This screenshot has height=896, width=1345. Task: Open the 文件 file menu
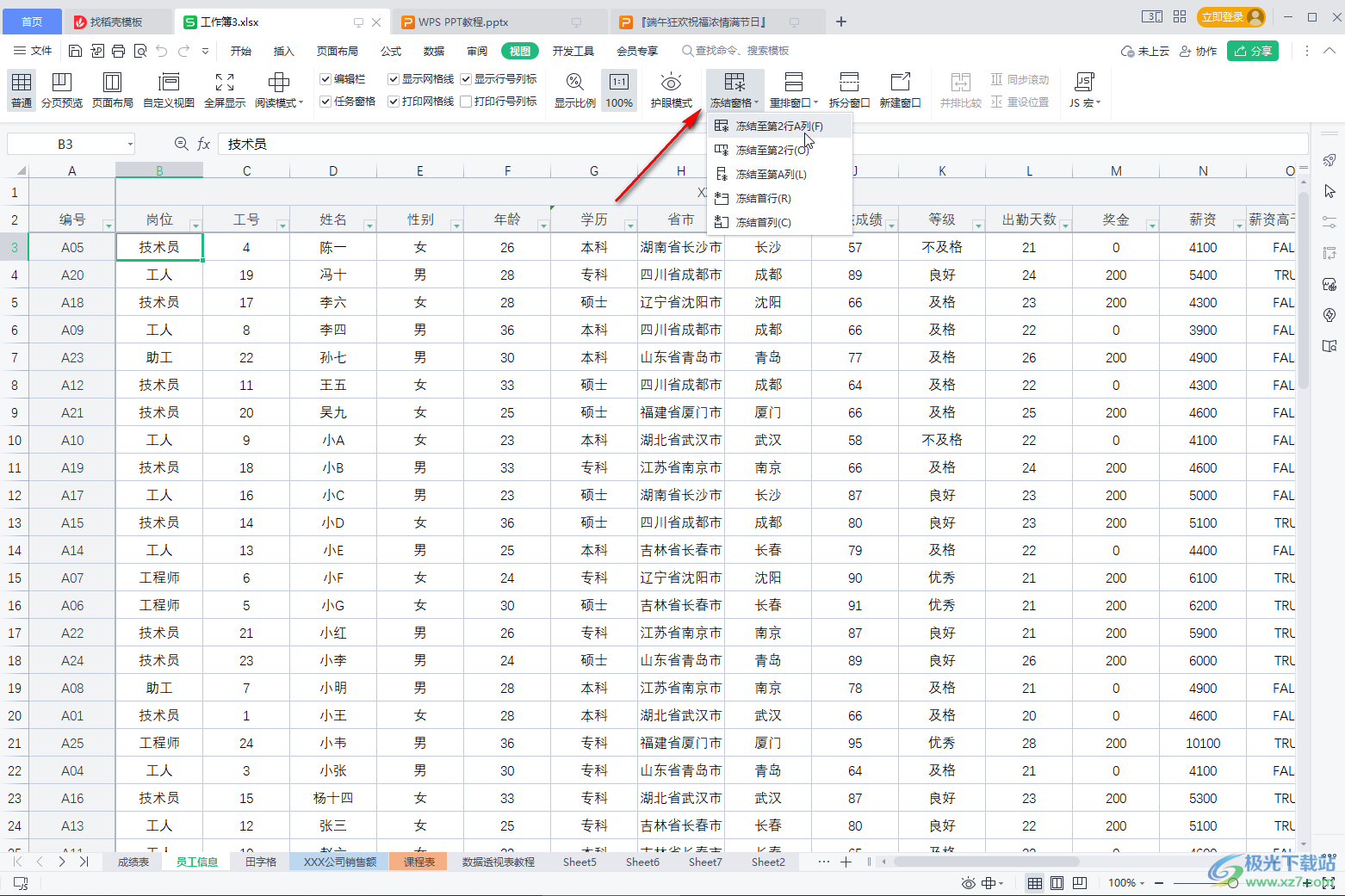[34, 51]
